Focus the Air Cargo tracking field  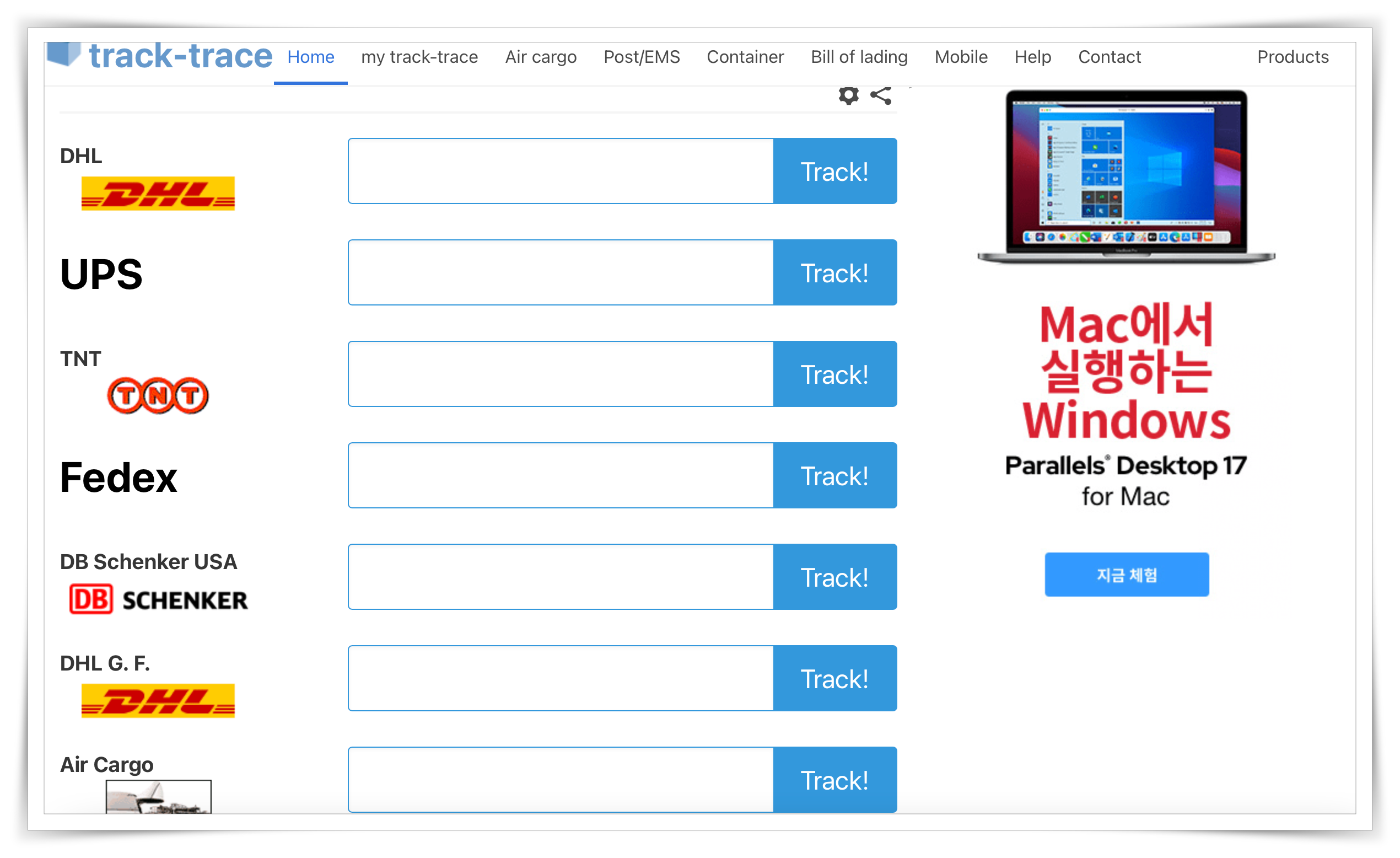(x=561, y=780)
